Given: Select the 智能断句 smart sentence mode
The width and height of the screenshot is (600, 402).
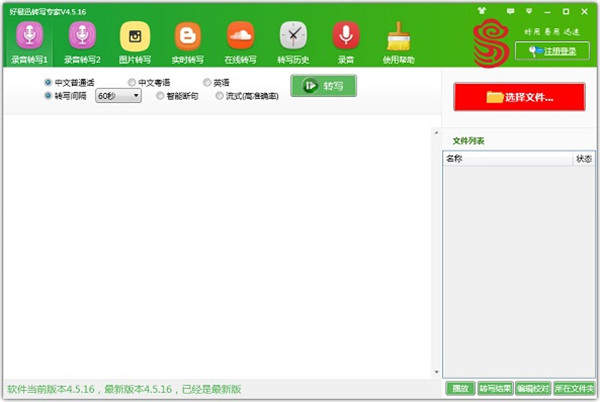Looking at the screenshot, I should (x=177, y=96).
